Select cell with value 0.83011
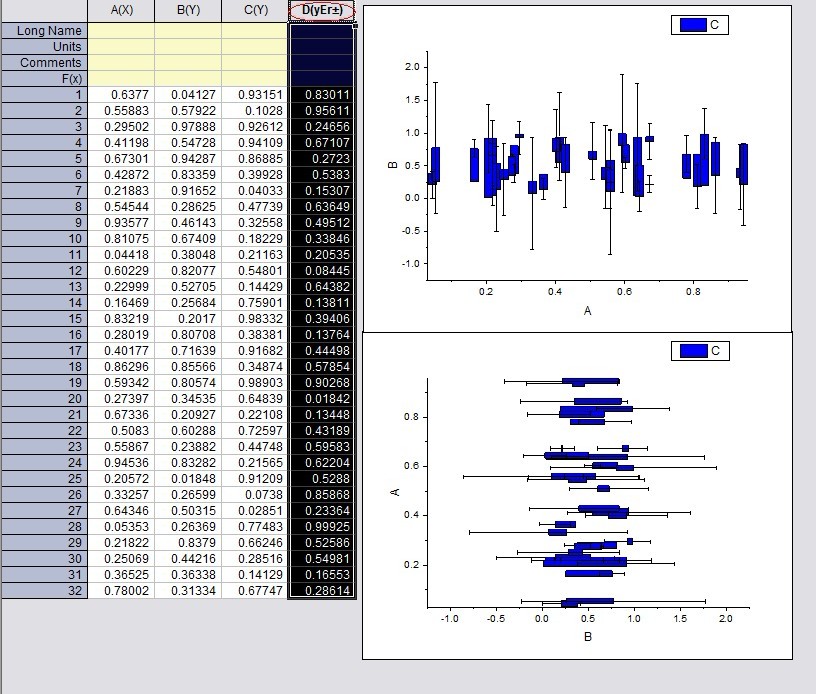The image size is (816, 694). [x=322, y=95]
